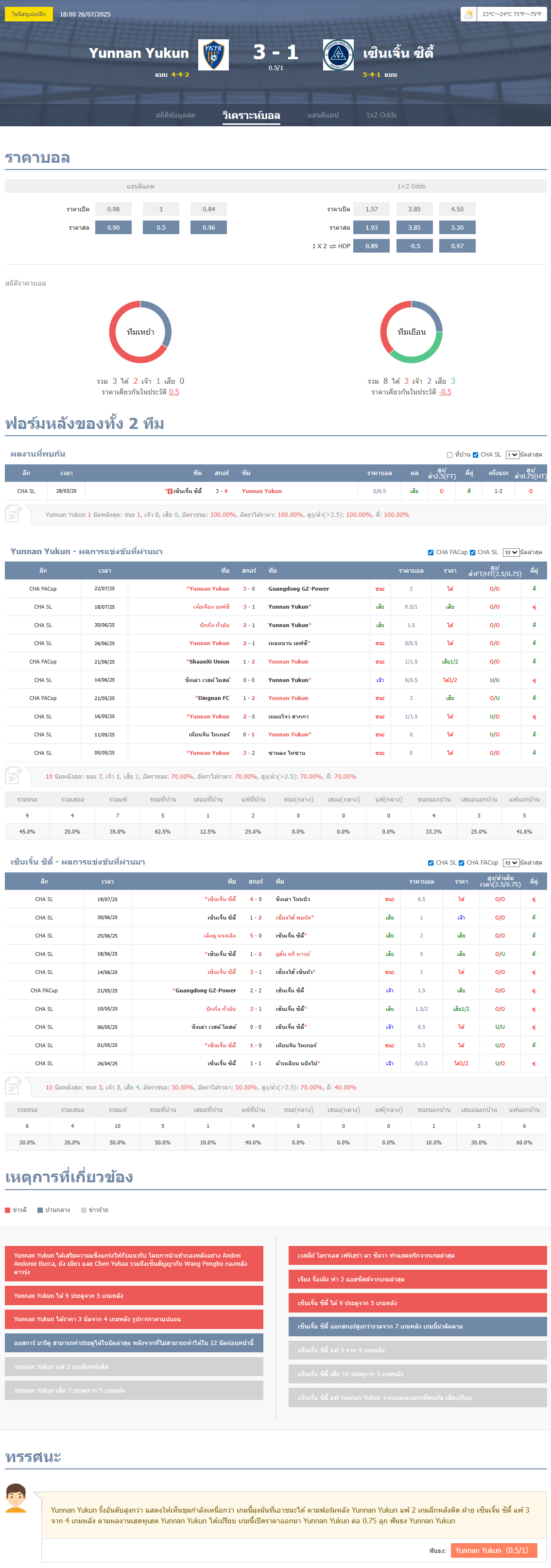Toggle the ที่บ้าน checkbox in ผลงานที่พบกัน
The height and width of the screenshot is (1568, 551).
[450, 455]
